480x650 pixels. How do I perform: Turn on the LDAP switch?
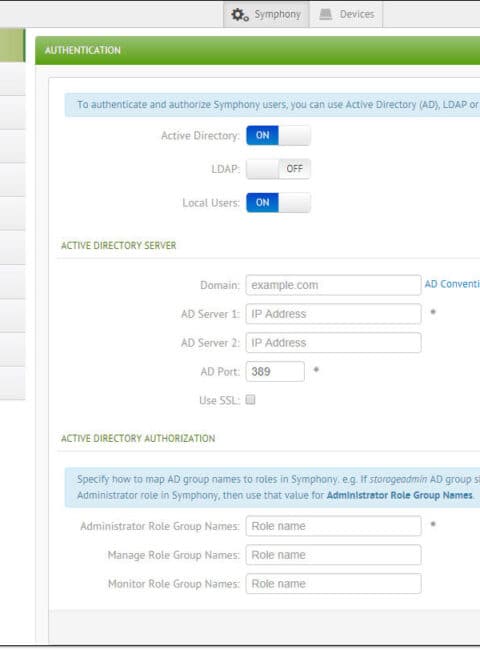pos(278,169)
